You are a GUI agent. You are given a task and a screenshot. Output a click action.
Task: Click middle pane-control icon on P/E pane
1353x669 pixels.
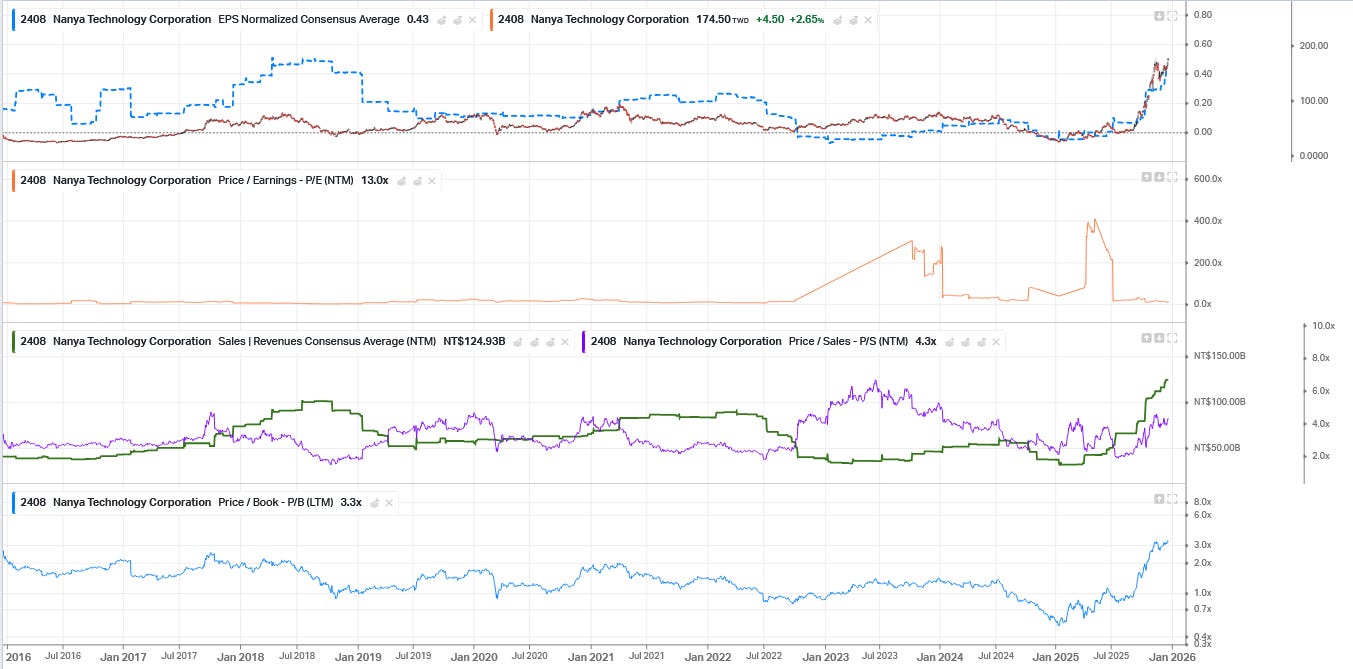[x=1159, y=176]
